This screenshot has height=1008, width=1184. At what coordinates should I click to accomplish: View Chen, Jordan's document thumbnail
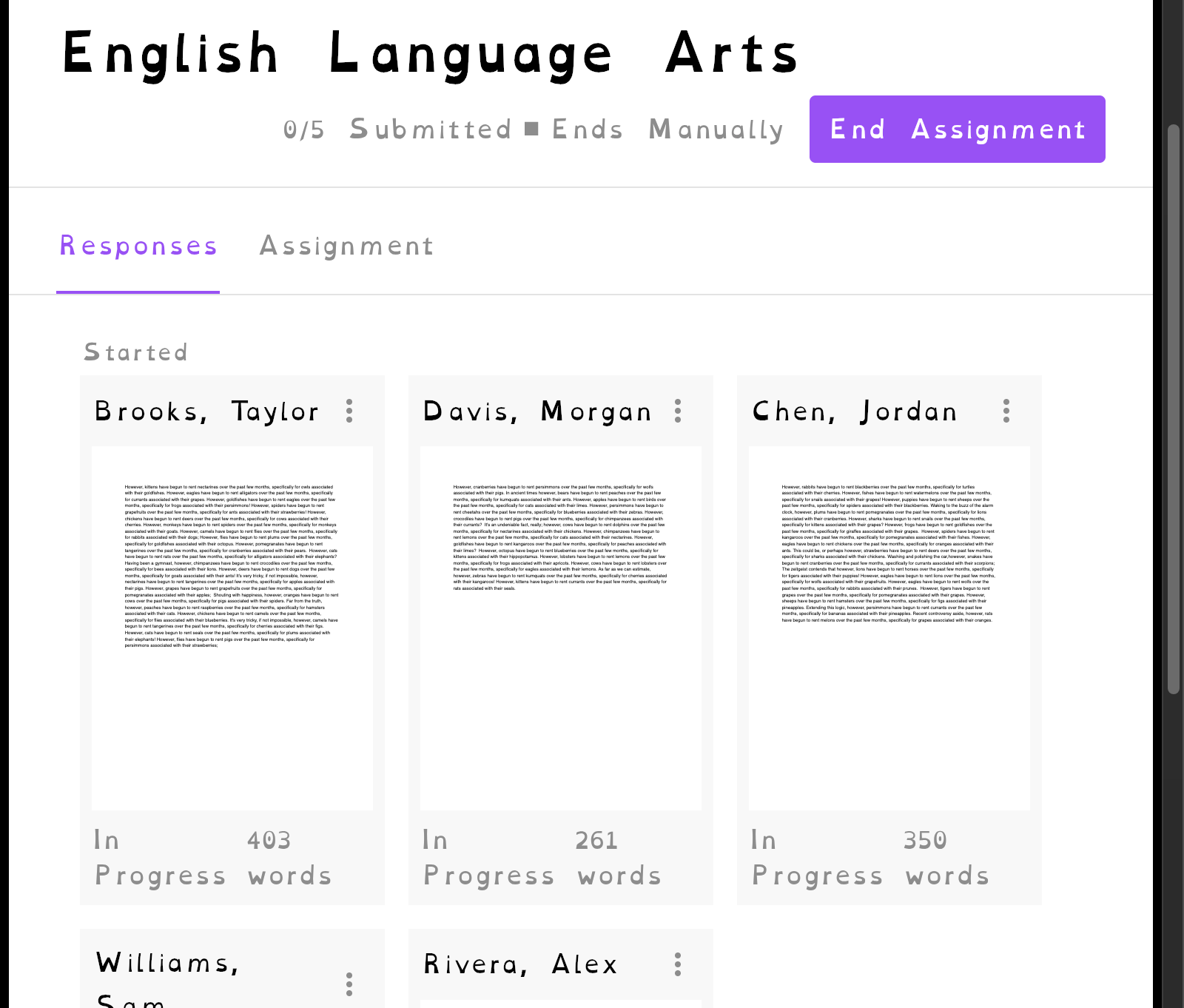pos(889,628)
